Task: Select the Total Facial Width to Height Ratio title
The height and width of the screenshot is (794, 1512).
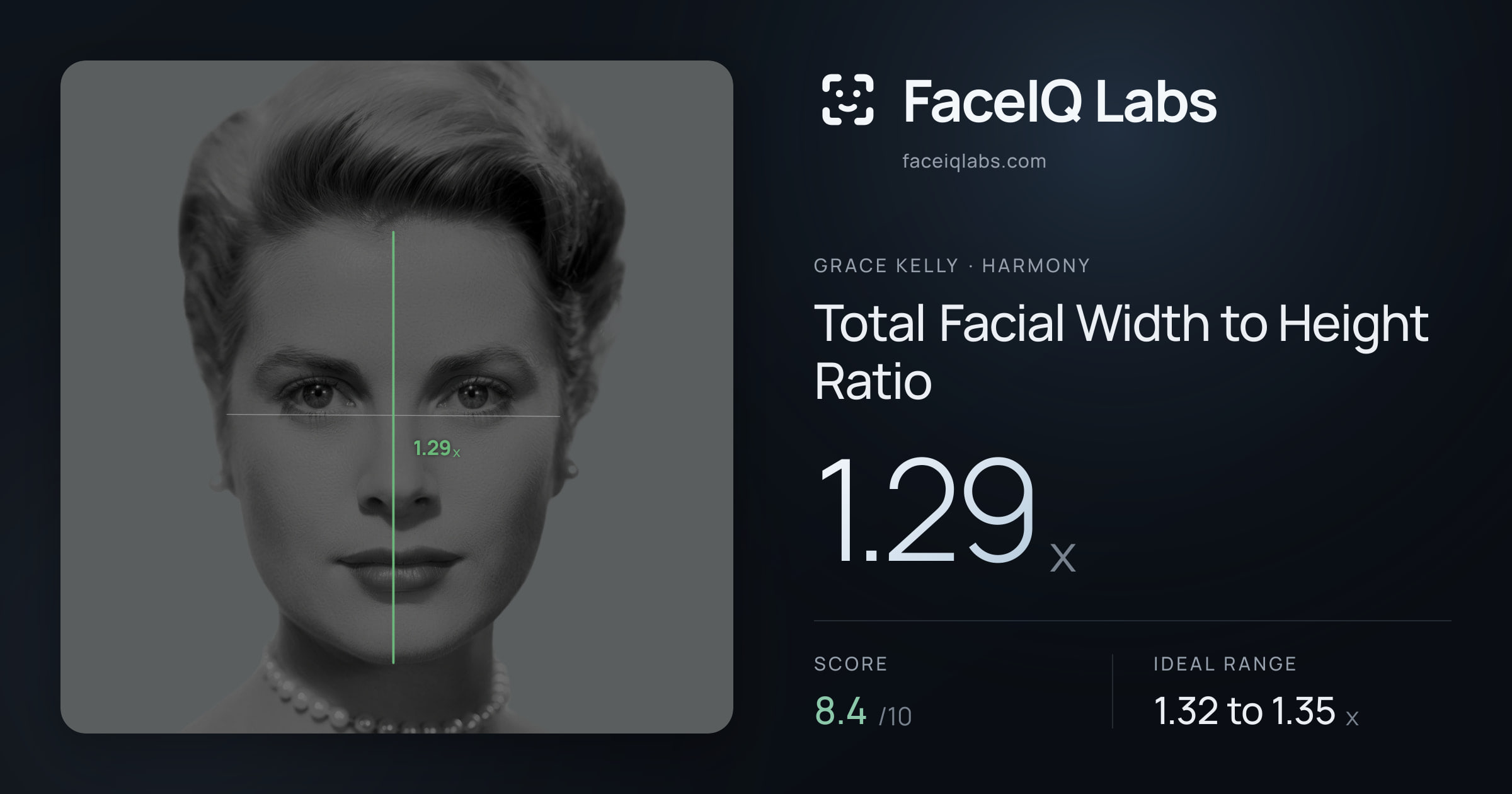Action: coord(1121,352)
